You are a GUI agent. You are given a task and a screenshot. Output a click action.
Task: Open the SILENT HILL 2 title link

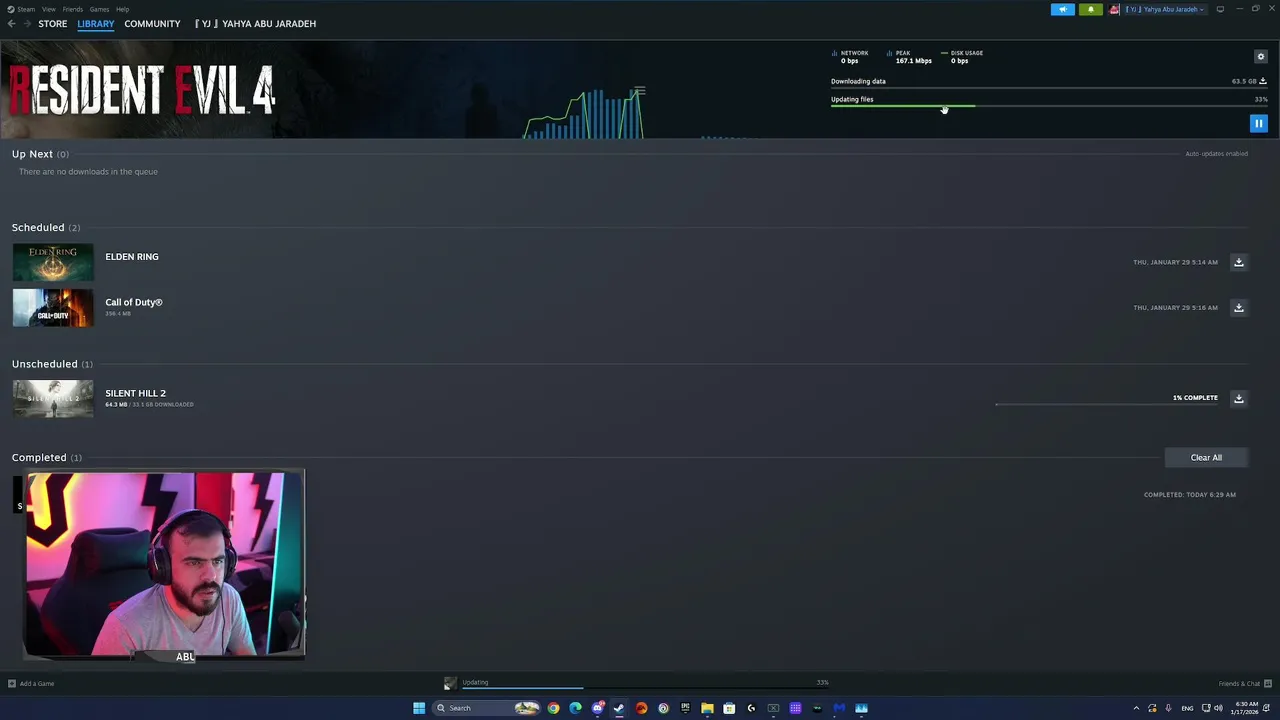[x=136, y=393]
